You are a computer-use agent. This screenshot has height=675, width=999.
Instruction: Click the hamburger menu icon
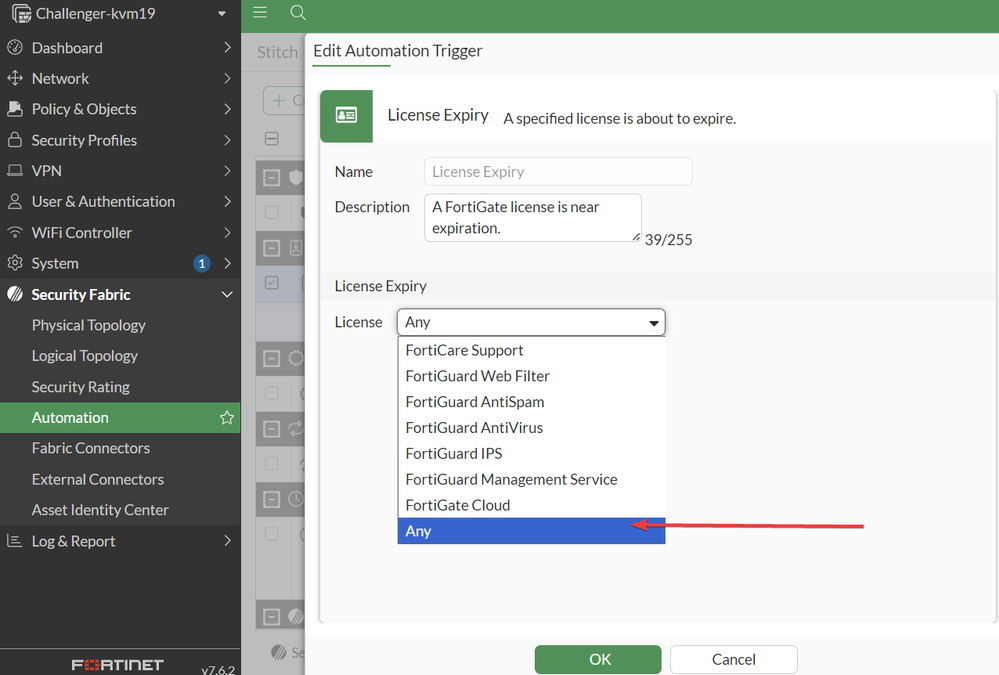[x=260, y=13]
